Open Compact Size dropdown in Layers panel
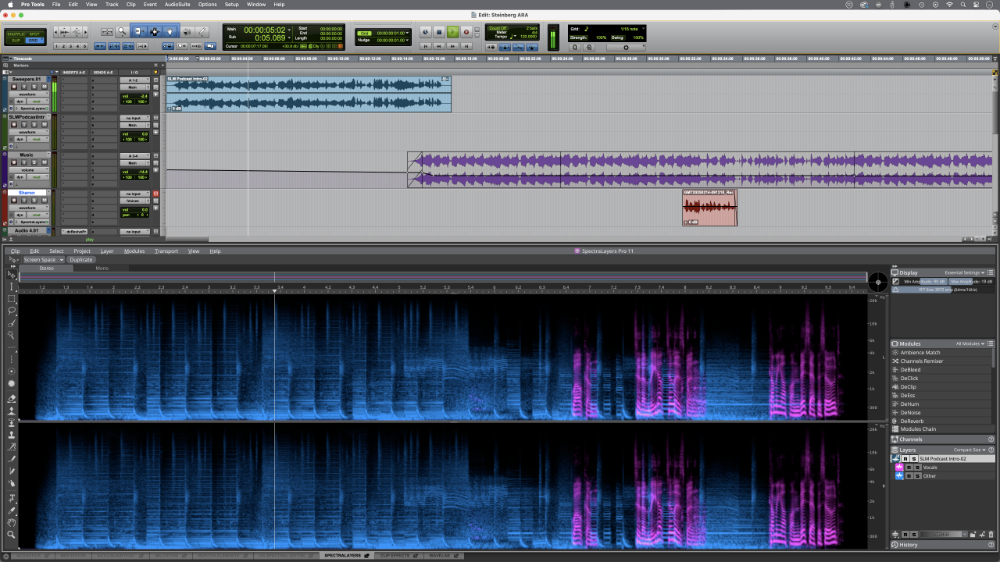Screen dimensions: 1000x562 point(969,450)
